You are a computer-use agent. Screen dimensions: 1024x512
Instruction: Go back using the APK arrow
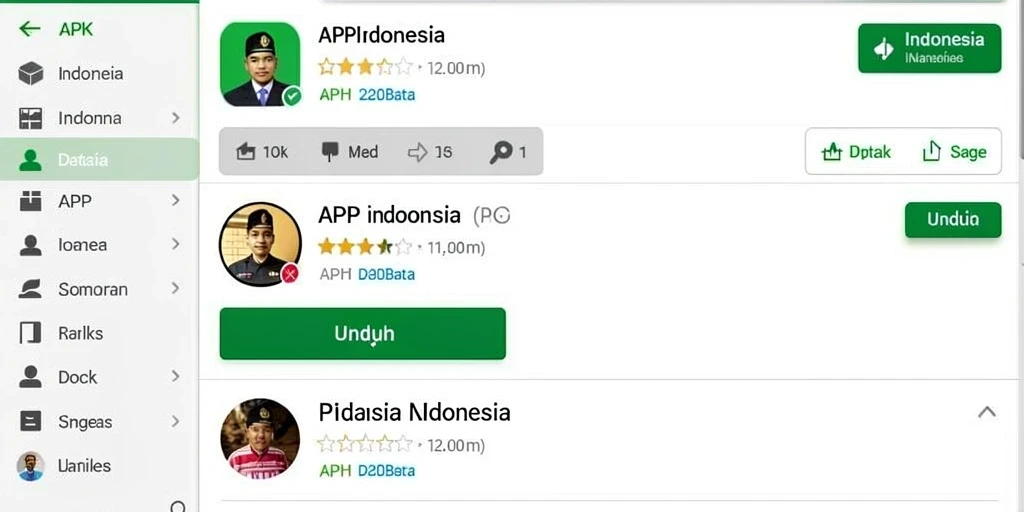pos(30,29)
